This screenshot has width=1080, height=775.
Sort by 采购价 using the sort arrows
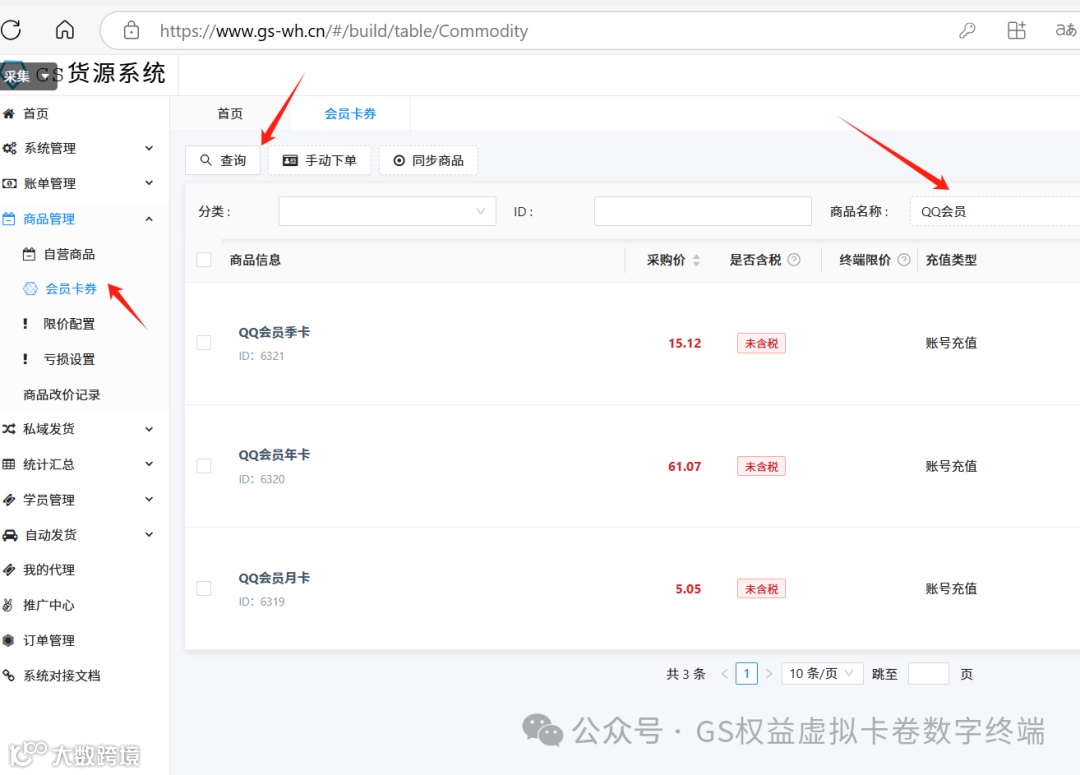pos(696,260)
